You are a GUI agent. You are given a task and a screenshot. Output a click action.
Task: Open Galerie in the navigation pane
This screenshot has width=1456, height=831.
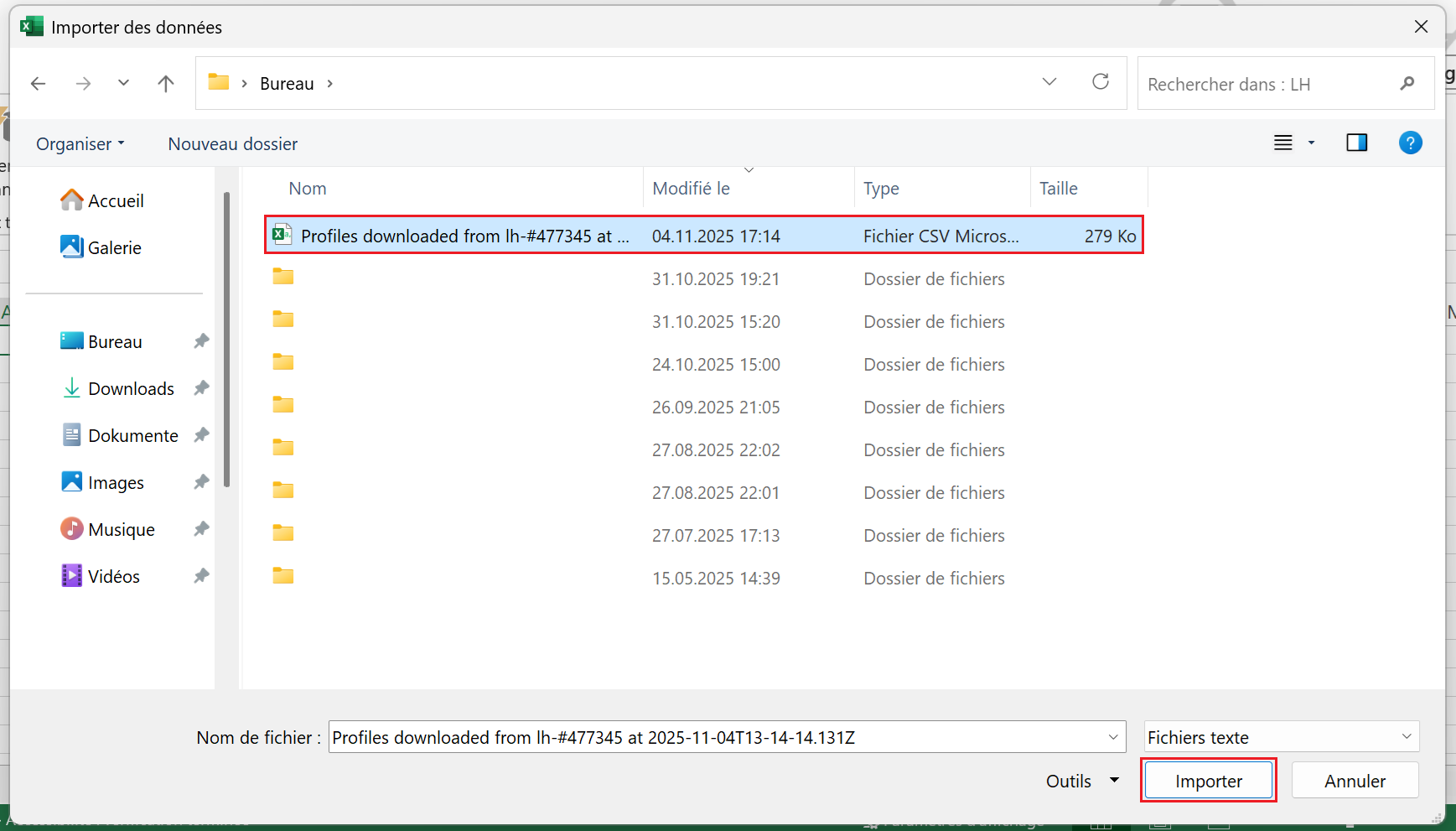click(x=114, y=247)
